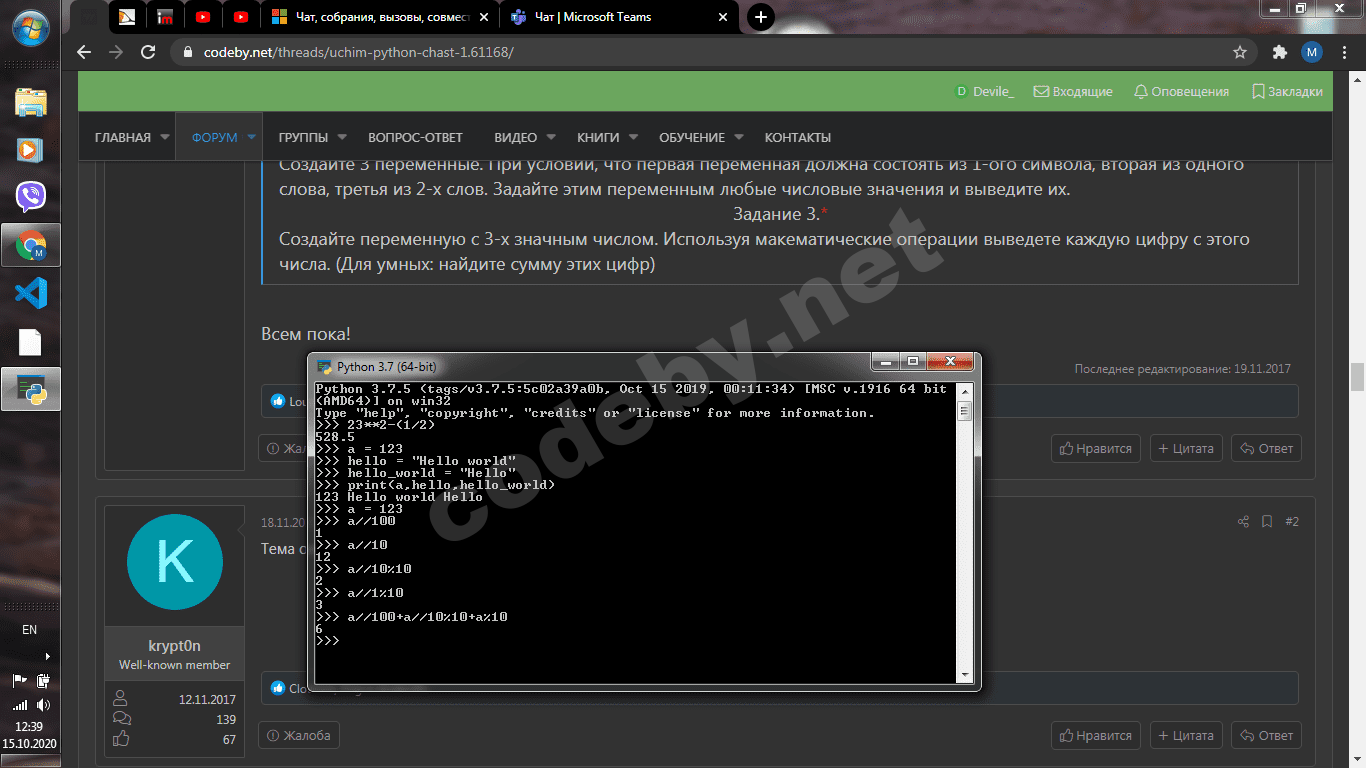This screenshot has height=768, width=1366.
Task: Bookmark this page with the star icon
Action: [x=1240, y=52]
